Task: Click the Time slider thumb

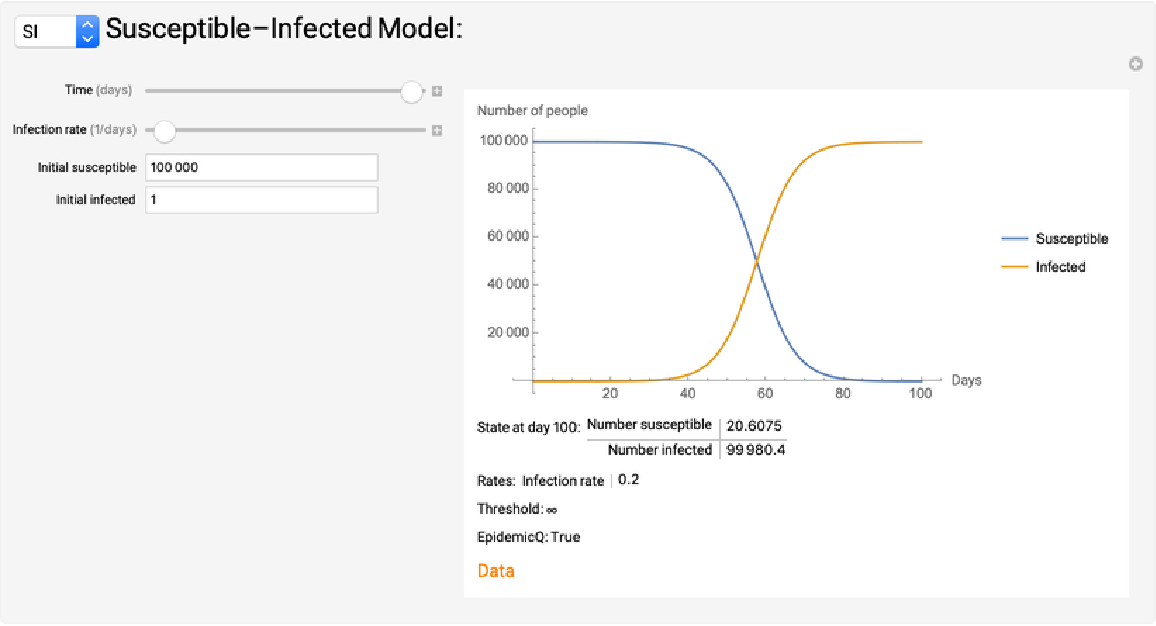Action: point(411,91)
